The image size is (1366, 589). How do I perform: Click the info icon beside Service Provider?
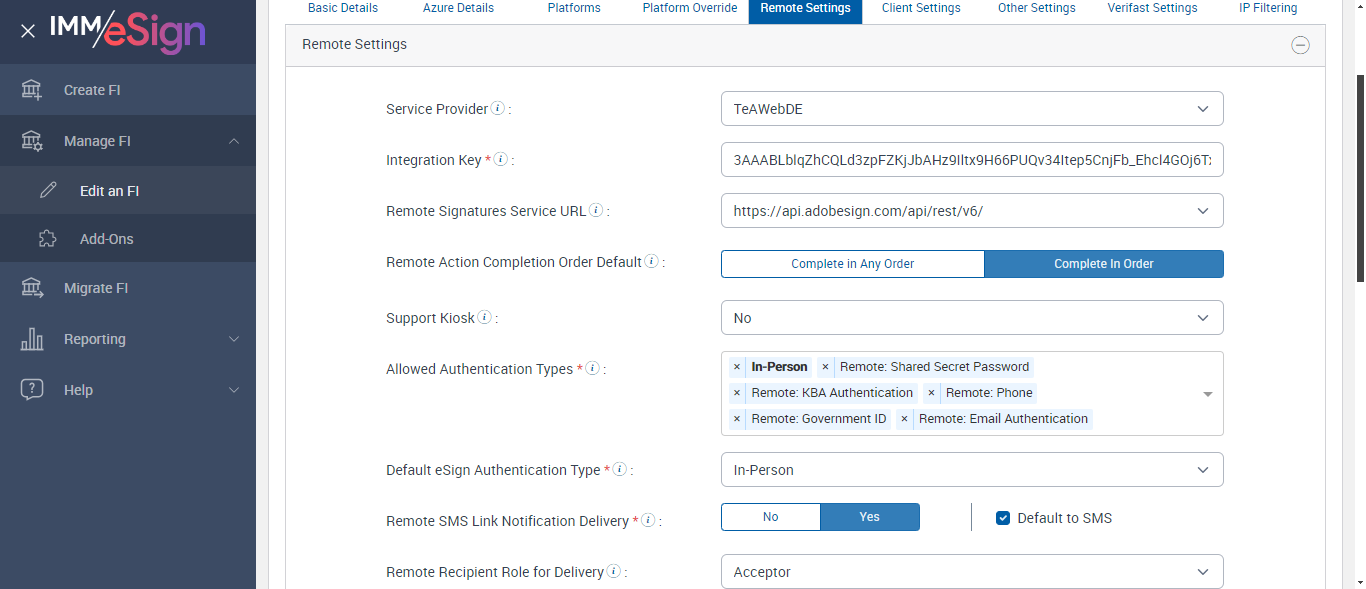498,109
